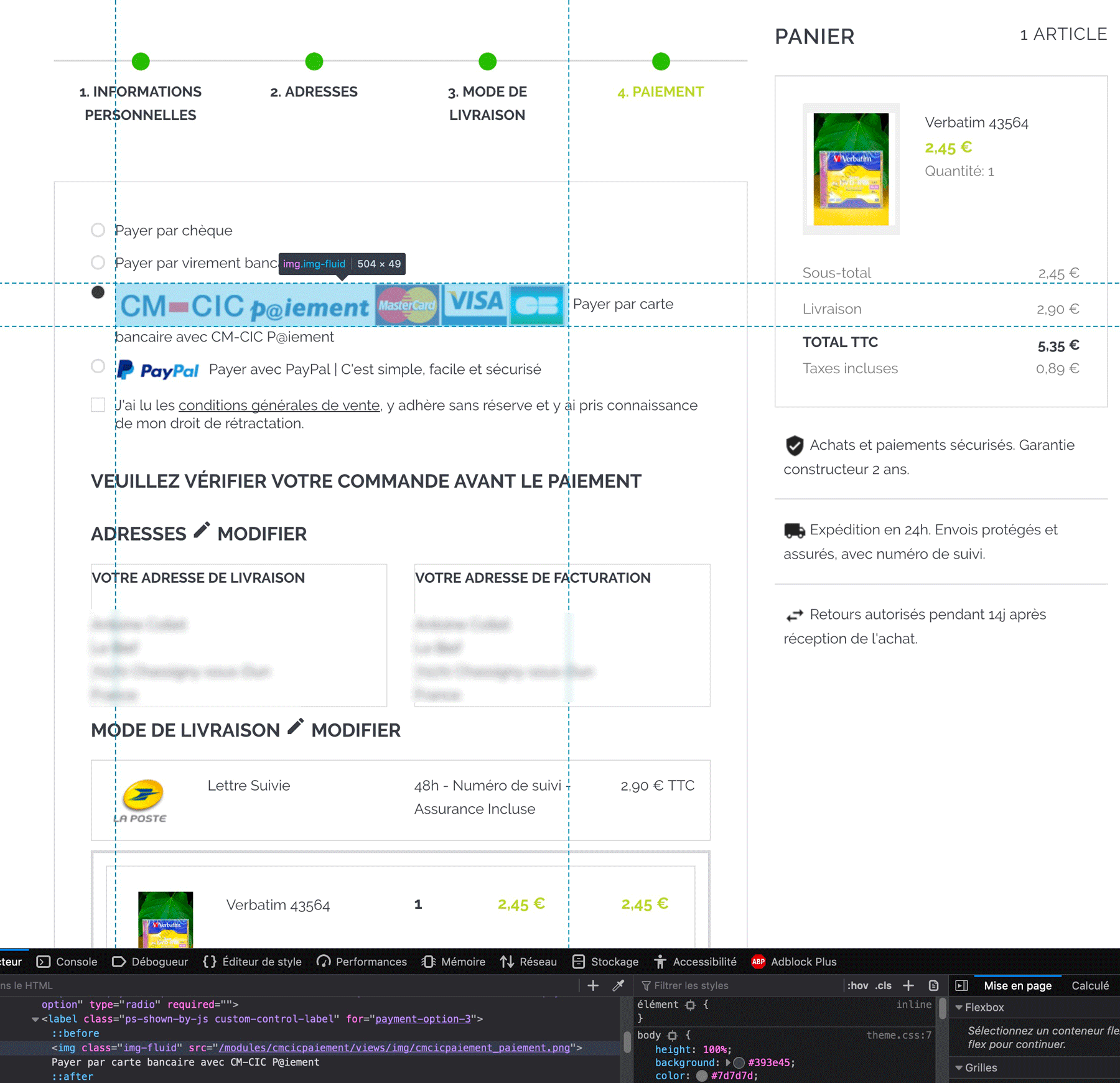Open the theme.css:7 source link

point(898,1035)
